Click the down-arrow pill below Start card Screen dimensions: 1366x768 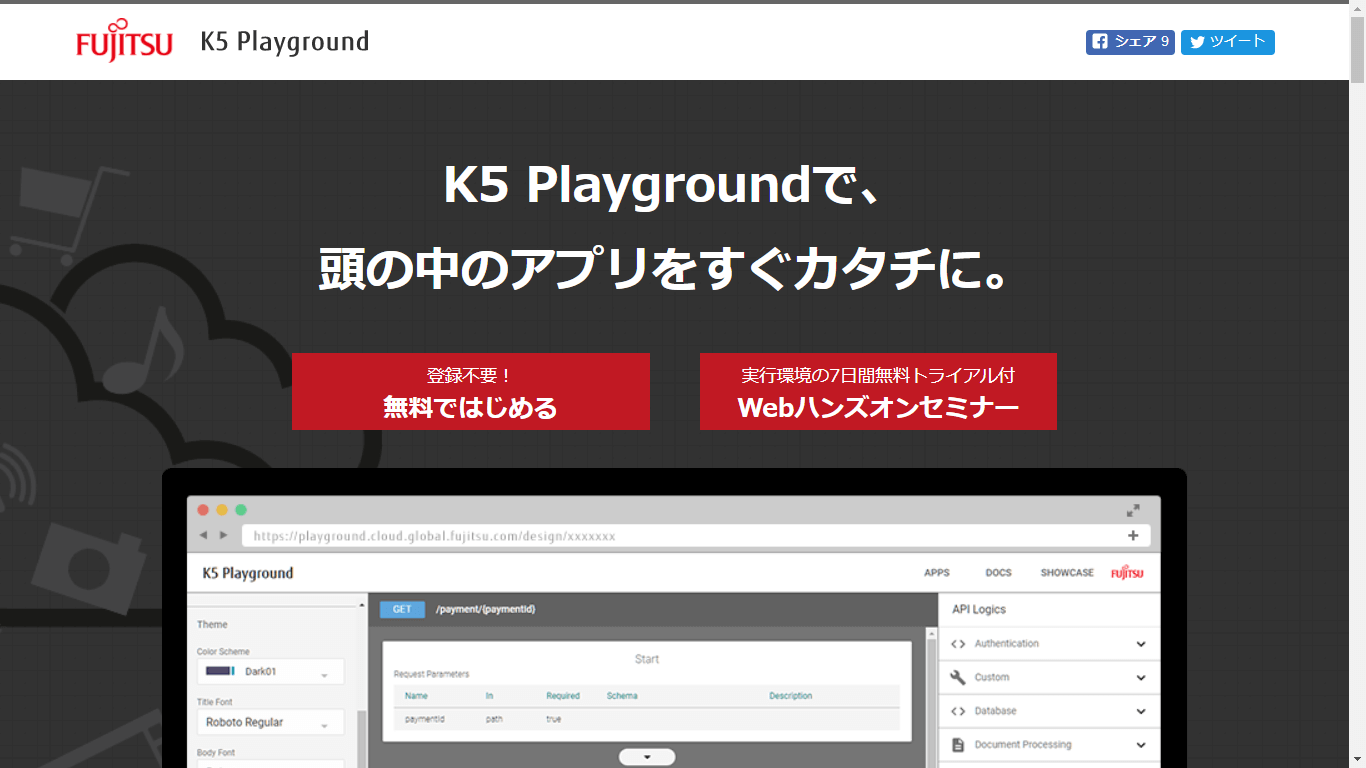(x=647, y=757)
